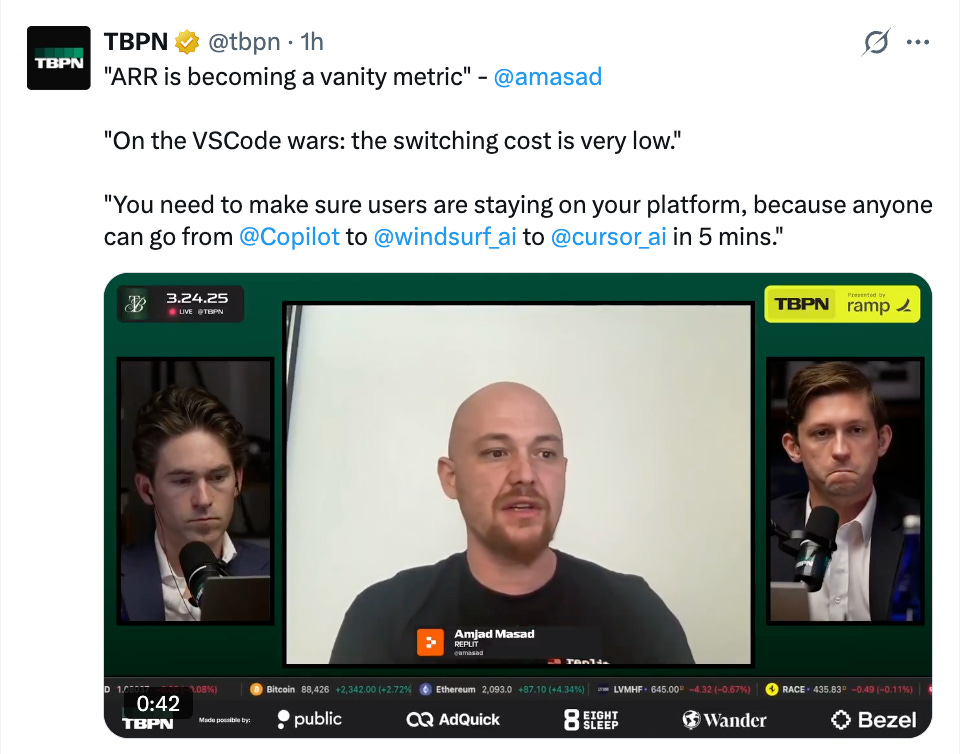Click the Bezel sponsor logo
The image size is (964, 754).
[874, 720]
